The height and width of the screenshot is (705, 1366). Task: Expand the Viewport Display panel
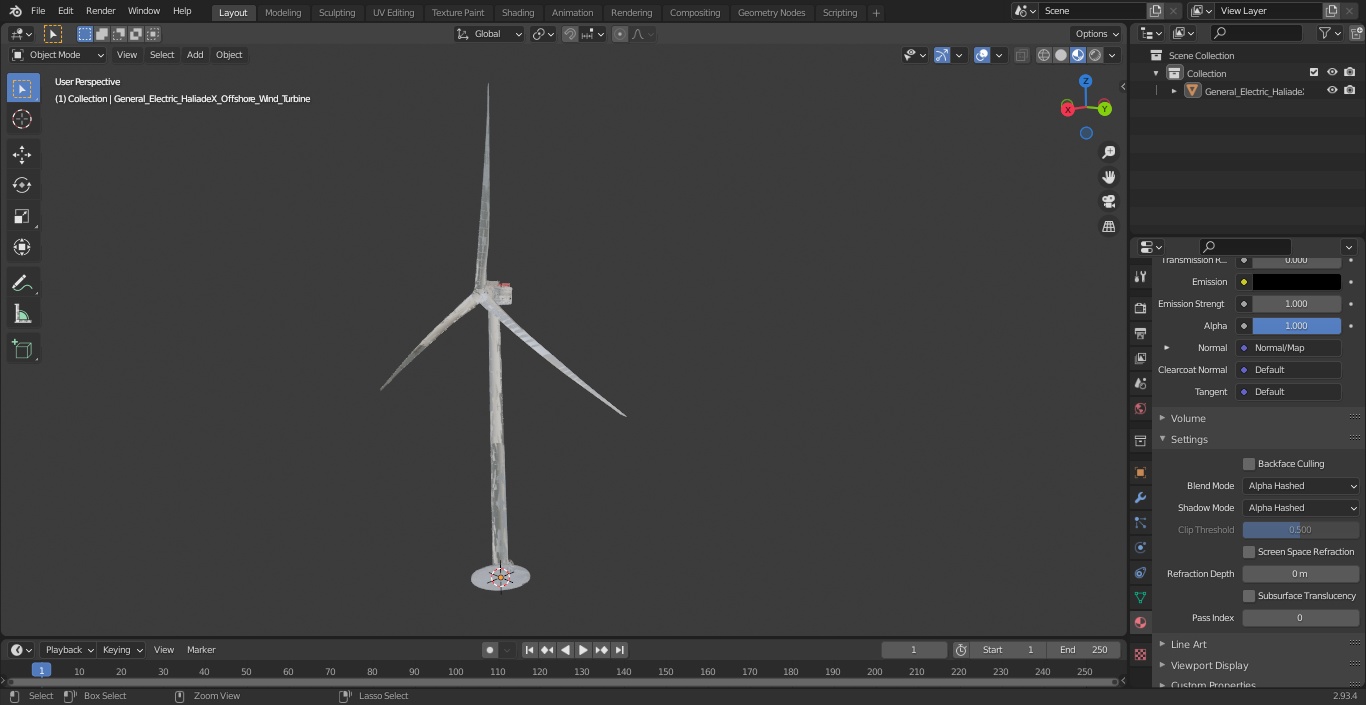click(x=1209, y=666)
